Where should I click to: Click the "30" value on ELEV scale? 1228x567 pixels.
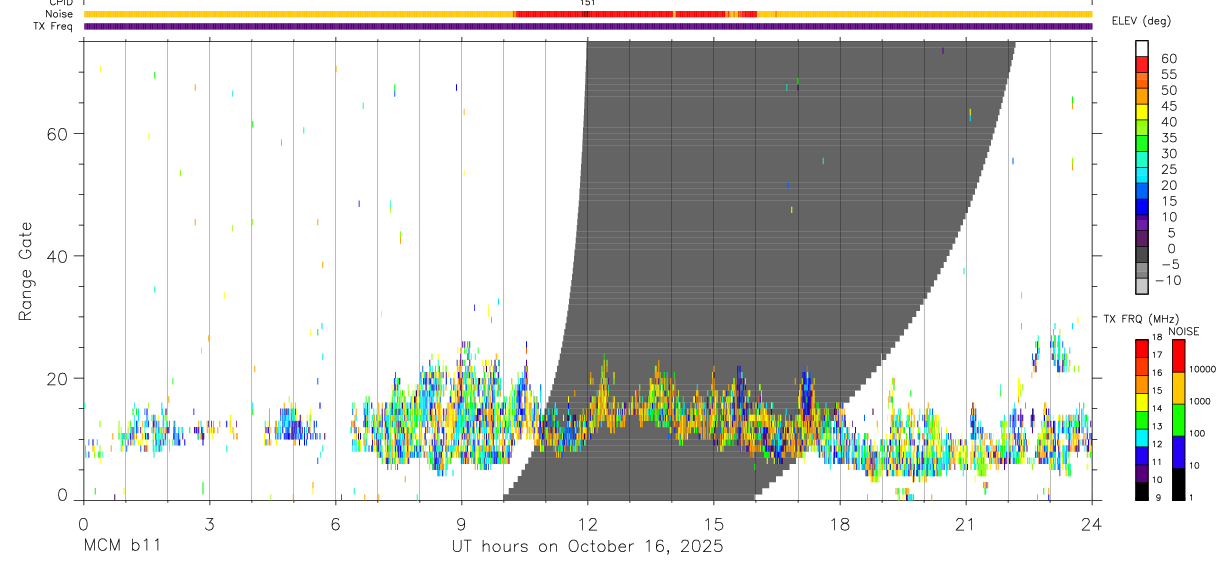coord(1169,154)
